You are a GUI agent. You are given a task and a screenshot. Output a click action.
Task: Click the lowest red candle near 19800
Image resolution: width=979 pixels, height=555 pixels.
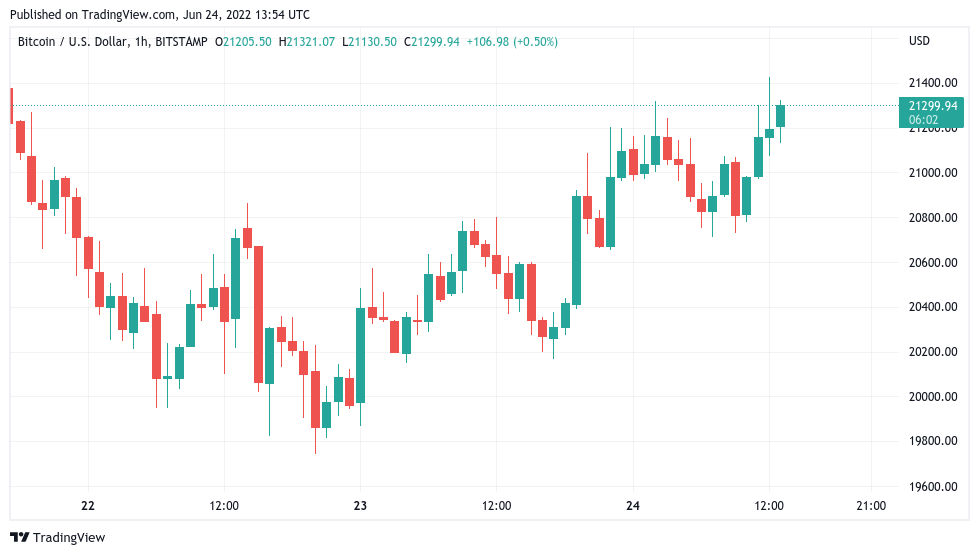(315, 400)
